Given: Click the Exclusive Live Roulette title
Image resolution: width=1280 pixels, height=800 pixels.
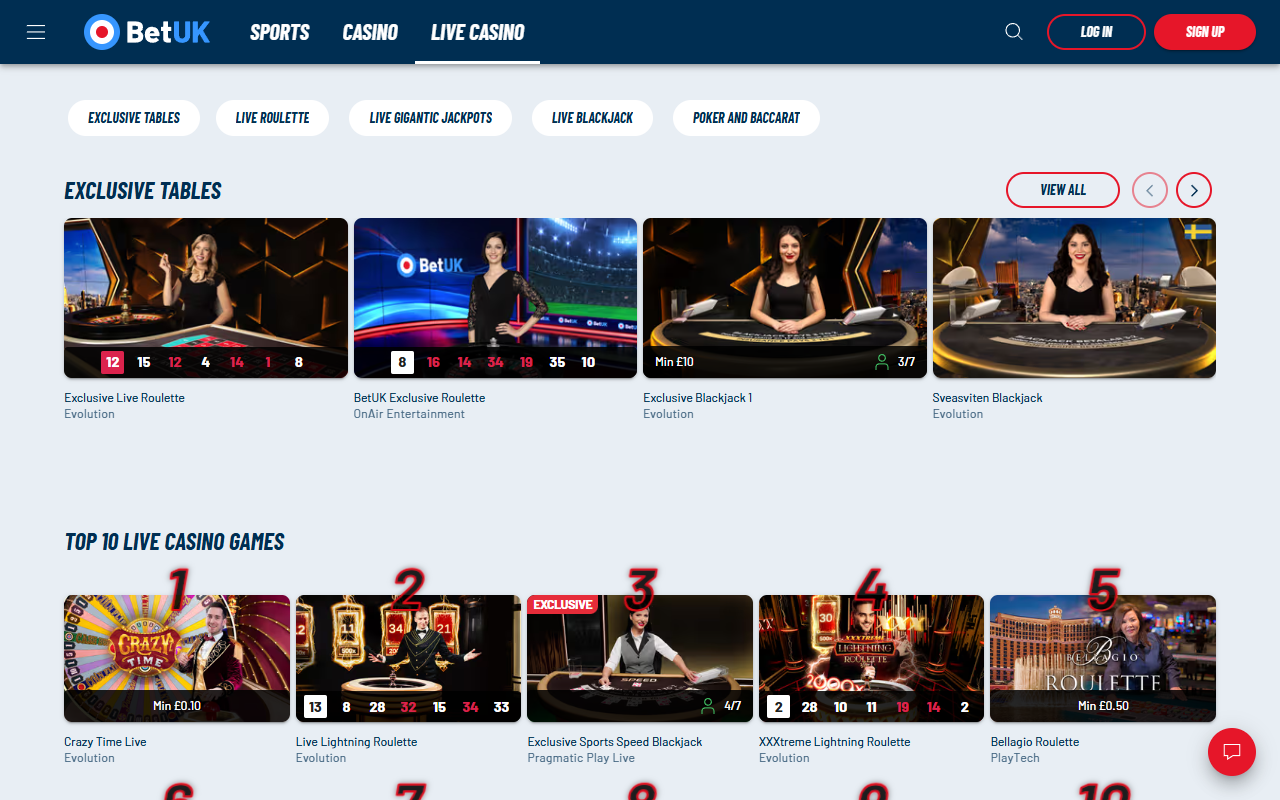Looking at the screenshot, I should [x=124, y=398].
